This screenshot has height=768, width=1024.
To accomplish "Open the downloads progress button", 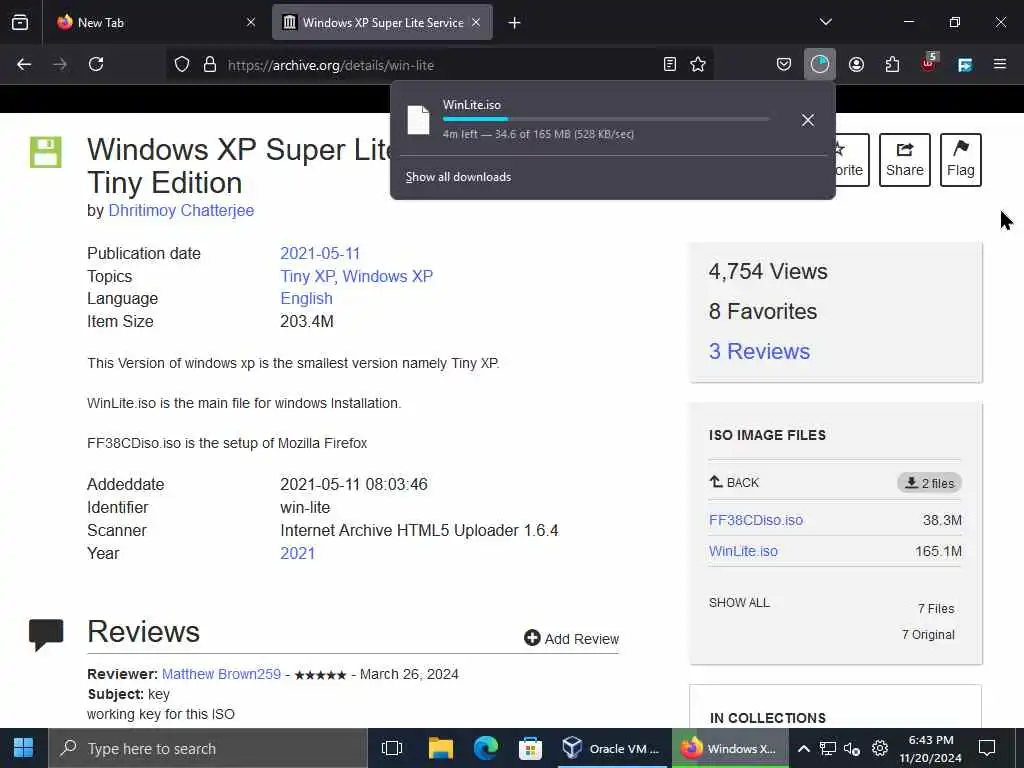I will tap(820, 64).
